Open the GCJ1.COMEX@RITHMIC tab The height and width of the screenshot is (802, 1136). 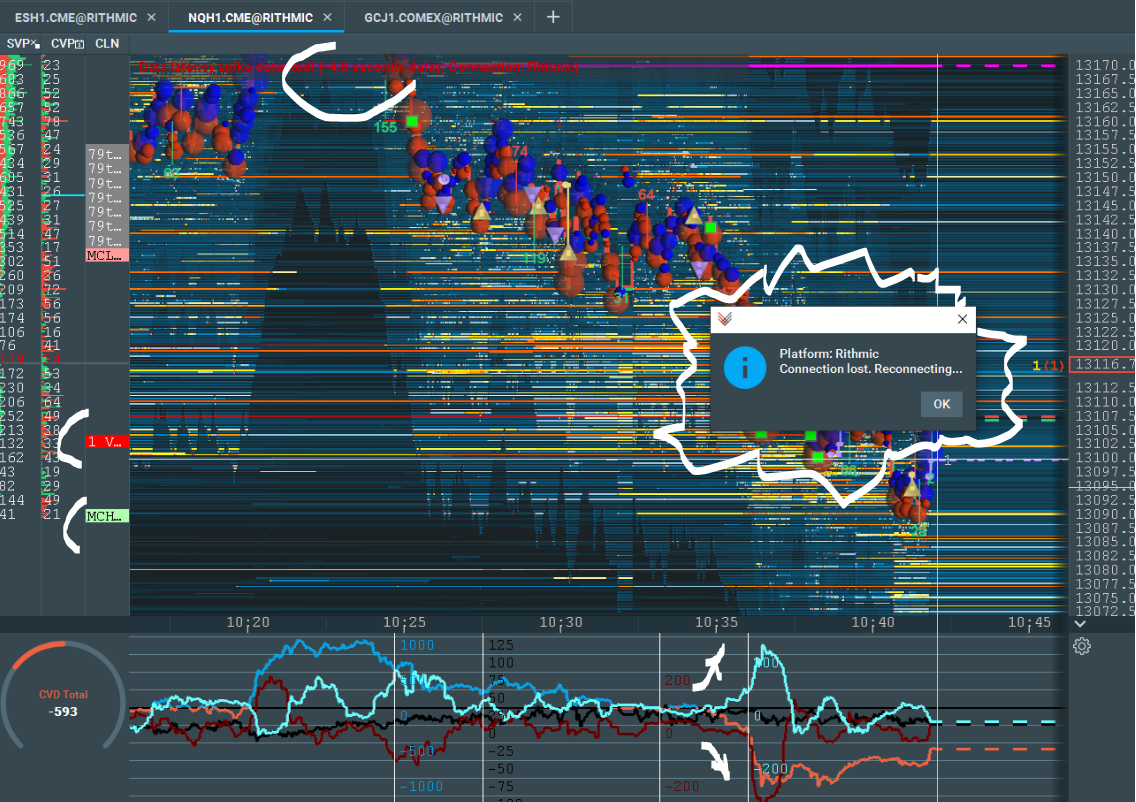433,17
